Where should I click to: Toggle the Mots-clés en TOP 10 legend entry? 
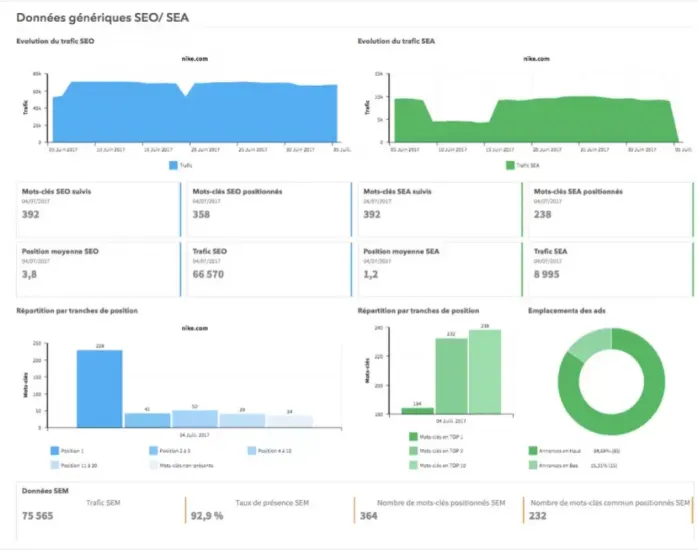[x=438, y=465]
